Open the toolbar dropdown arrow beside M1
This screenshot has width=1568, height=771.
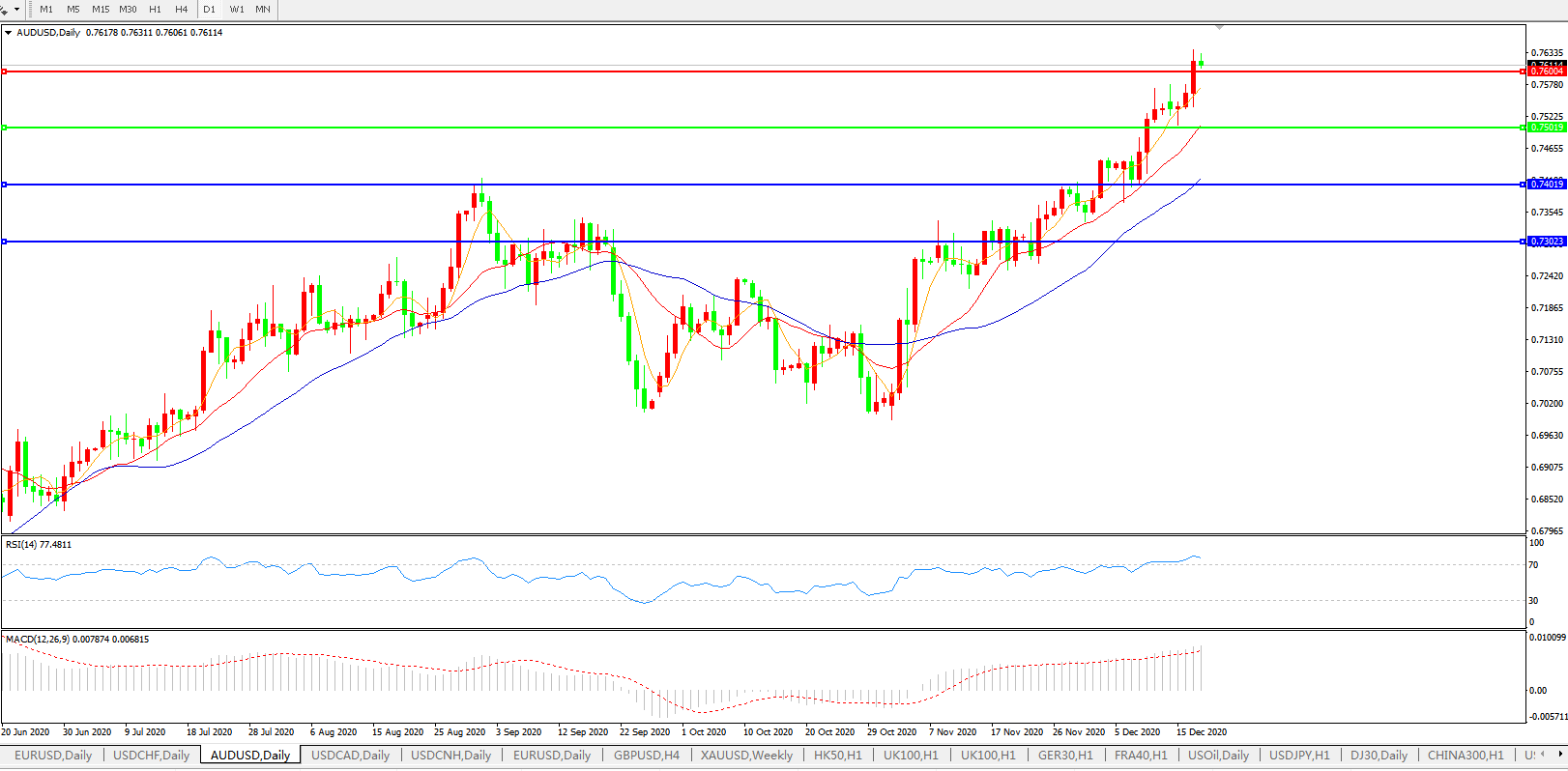[16, 10]
